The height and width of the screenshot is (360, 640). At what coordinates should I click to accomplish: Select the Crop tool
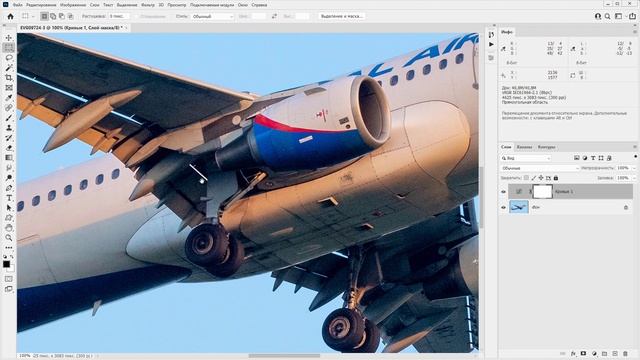[x=9, y=78]
